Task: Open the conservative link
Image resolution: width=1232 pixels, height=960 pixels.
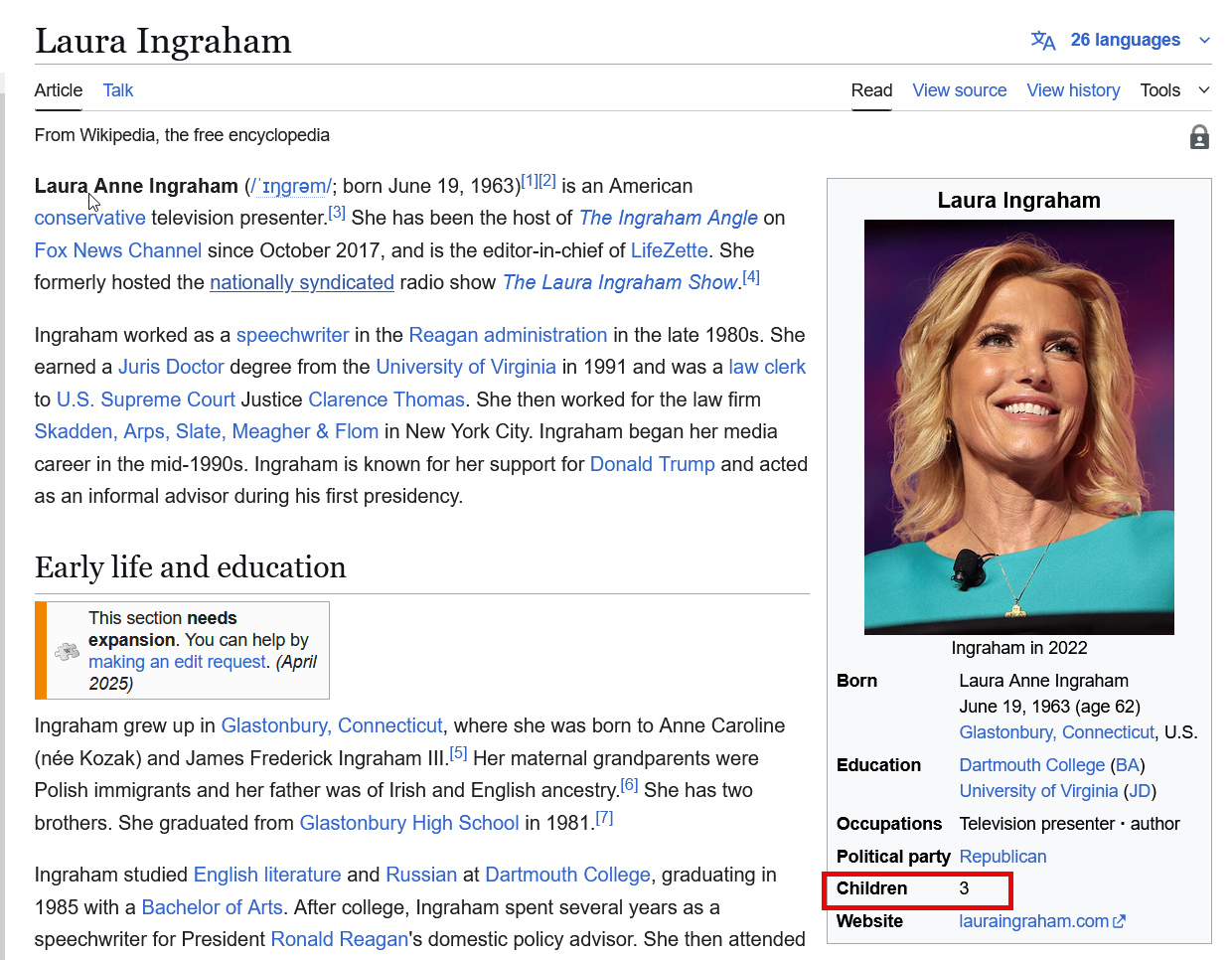Action: pyautogui.click(x=90, y=218)
